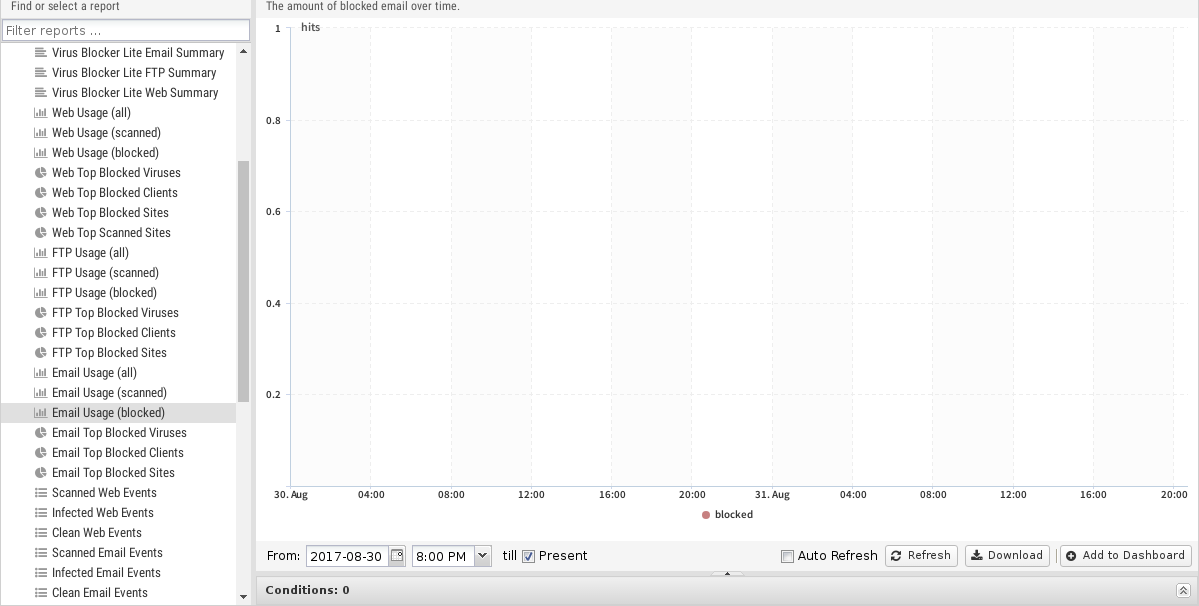Click the chart icon beside FTP Usage (all)
1199x606 pixels.
coord(41,252)
